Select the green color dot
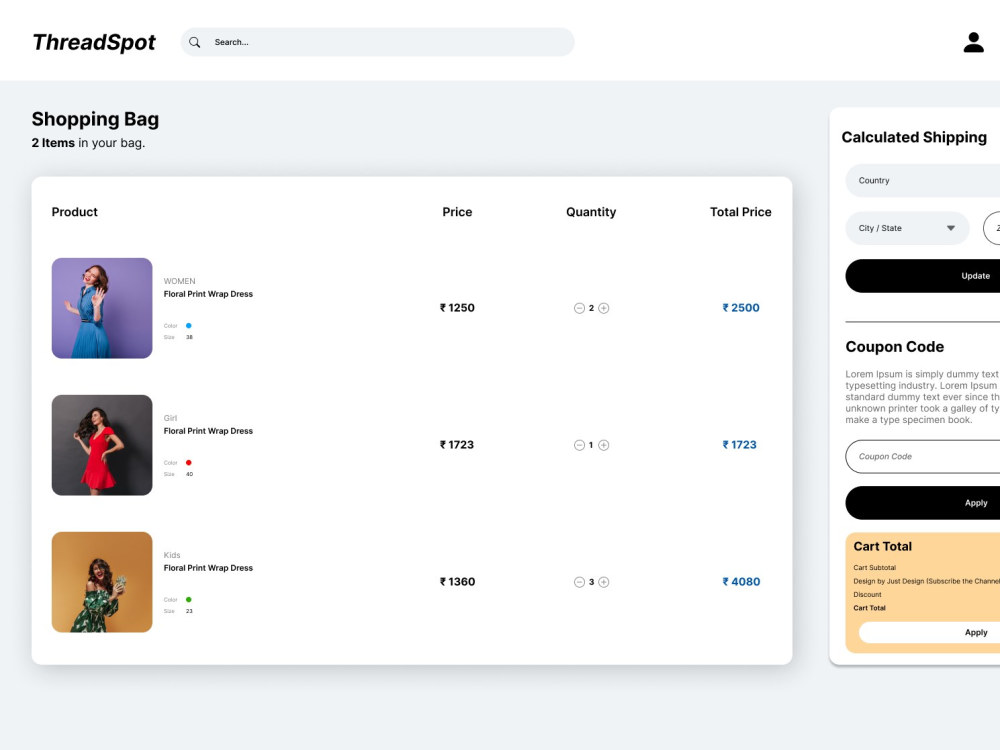The image size is (1000, 750). [189, 600]
